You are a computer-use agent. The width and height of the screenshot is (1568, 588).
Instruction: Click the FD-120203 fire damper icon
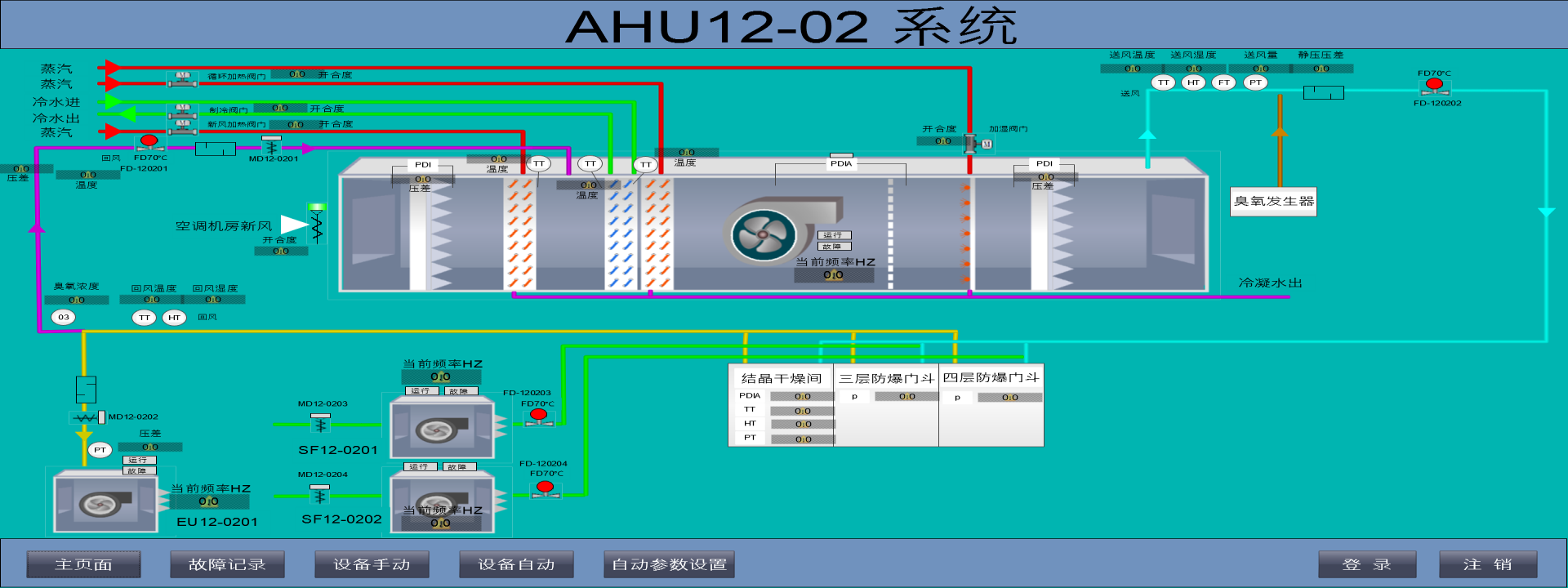[538, 416]
